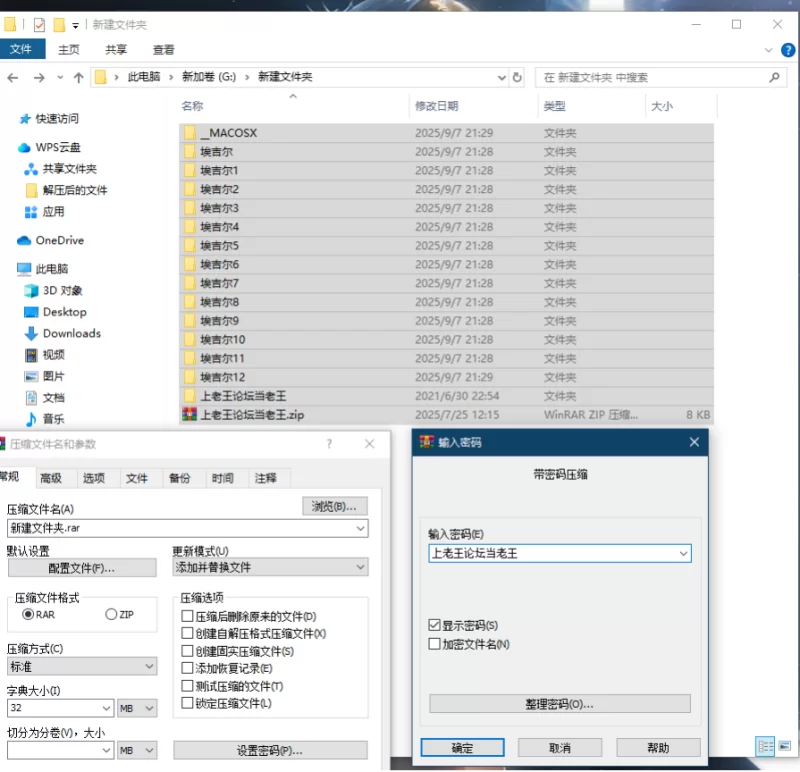Viewport: 800px width, 772px height.
Task: Open Videos folder in sidebar
Action: coord(44,355)
